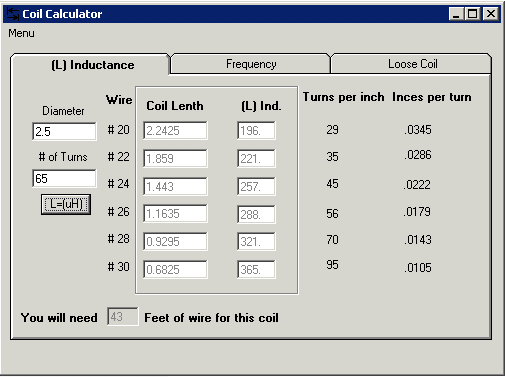Click inductance field showing 288.
This screenshot has height=377, width=505.
pyautogui.click(x=256, y=214)
